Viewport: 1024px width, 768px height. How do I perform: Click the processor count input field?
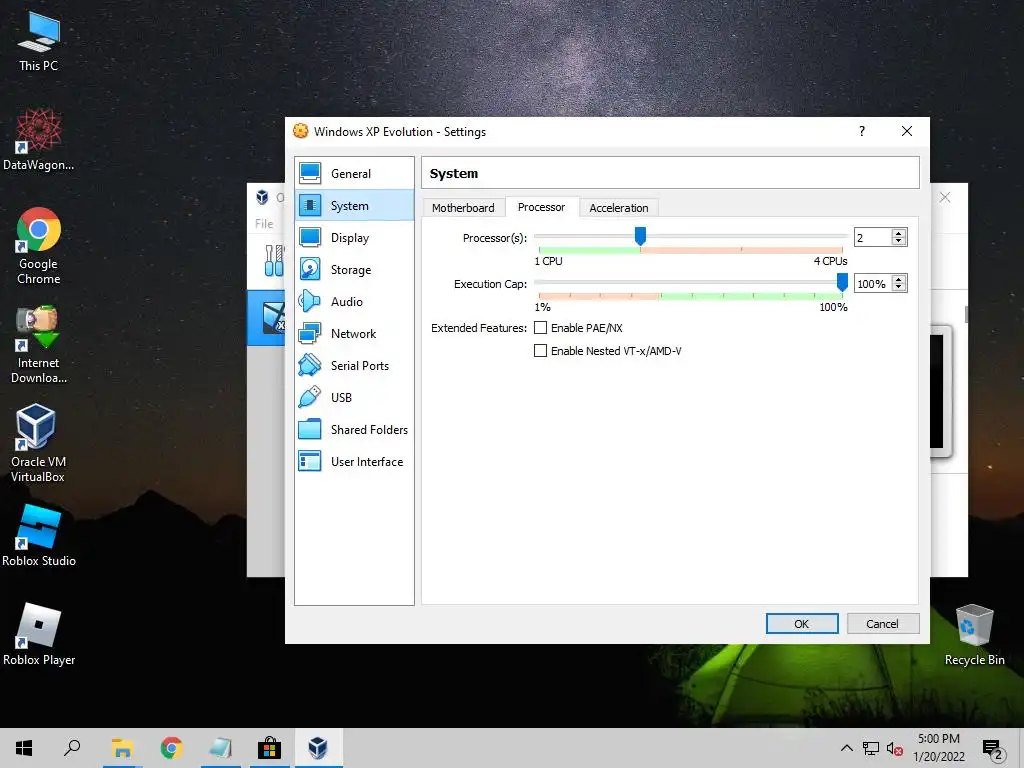pos(873,238)
